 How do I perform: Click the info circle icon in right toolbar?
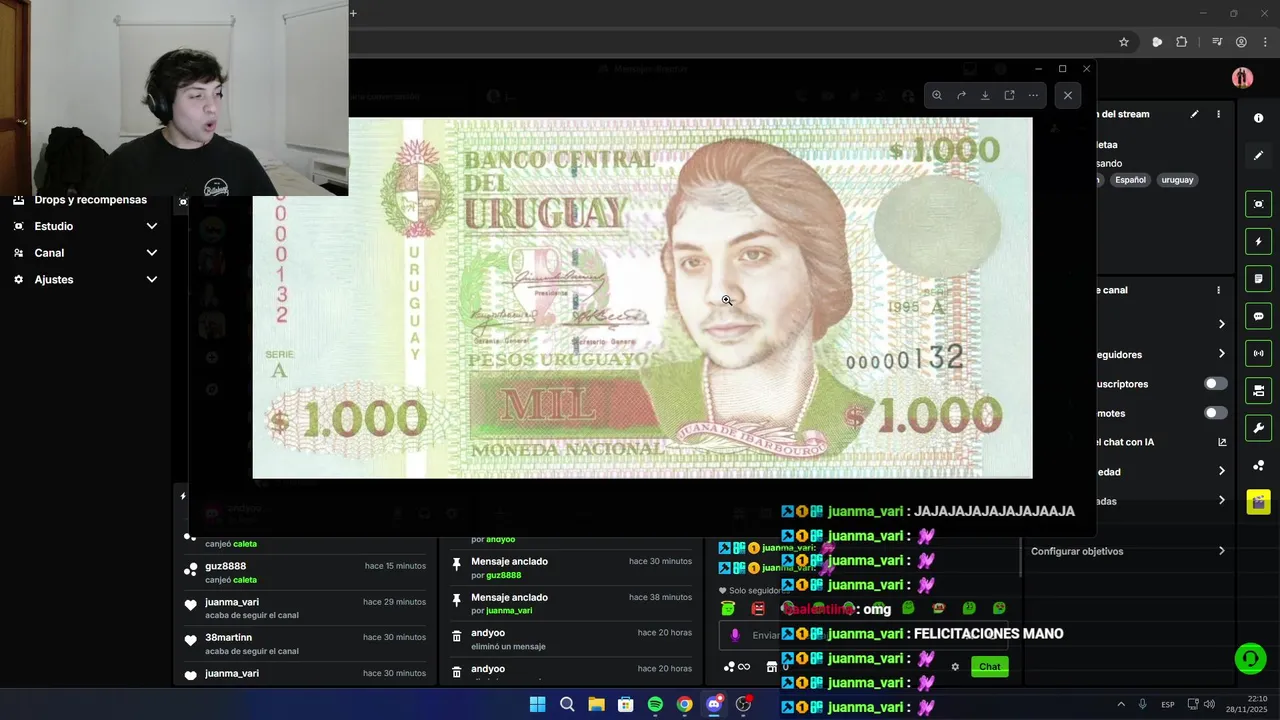(1258, 118)
